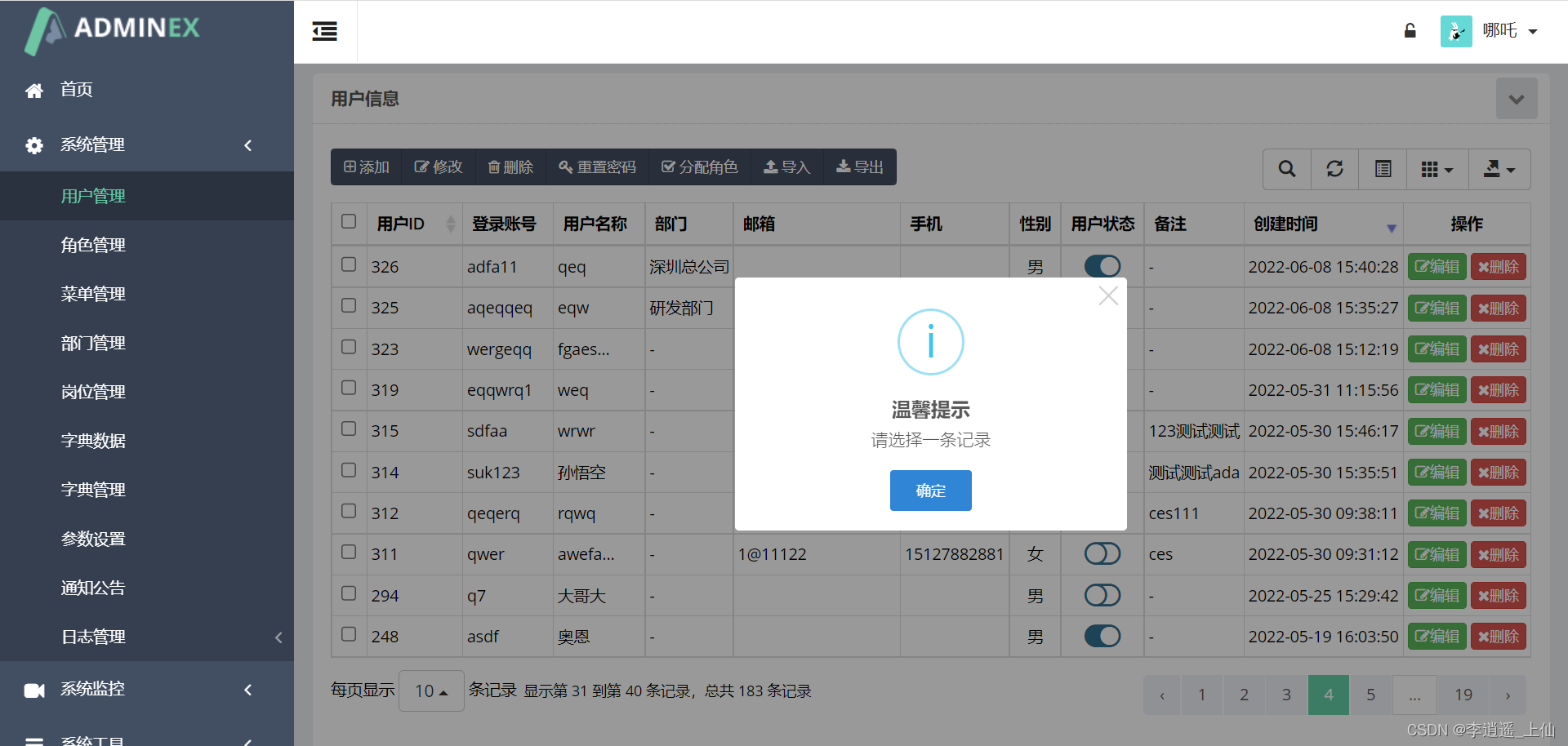Click the lock screen icon

(1410, 31)
